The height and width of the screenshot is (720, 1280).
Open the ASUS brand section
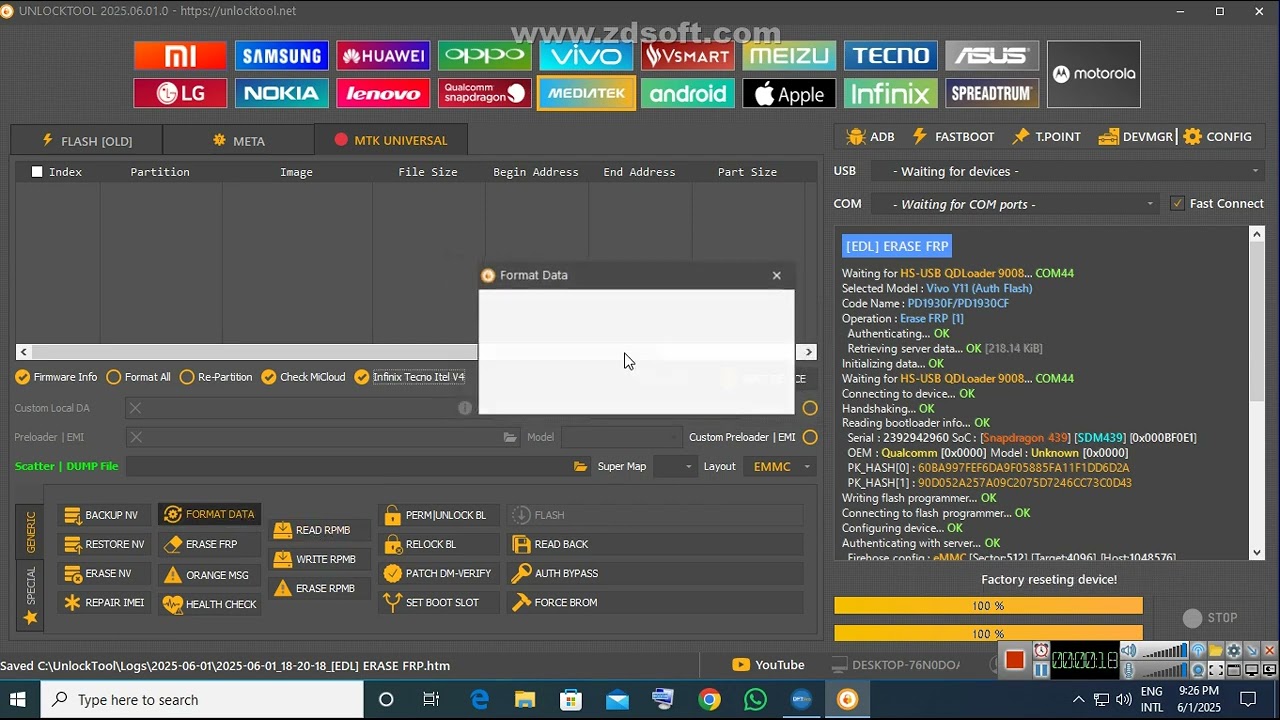point(992,56)
